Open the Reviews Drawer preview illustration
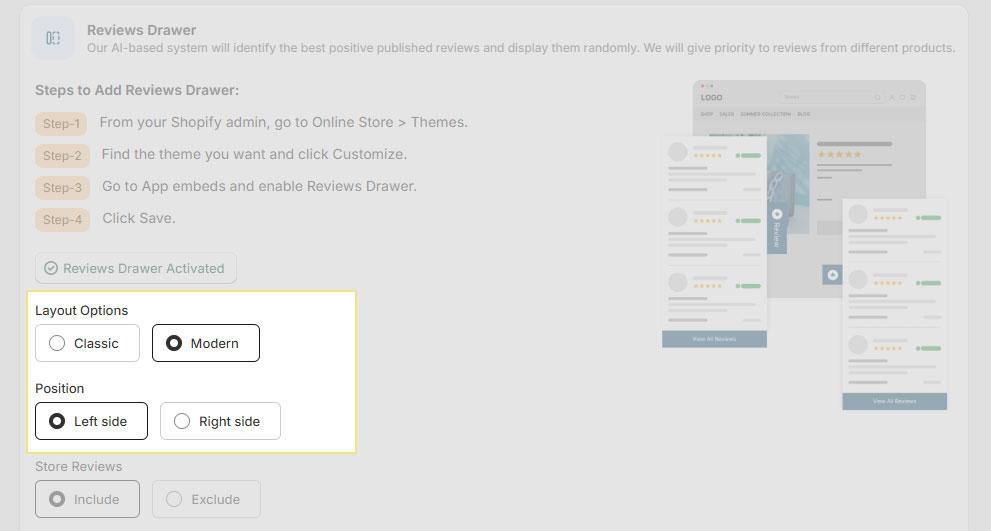 coord(805,245)
